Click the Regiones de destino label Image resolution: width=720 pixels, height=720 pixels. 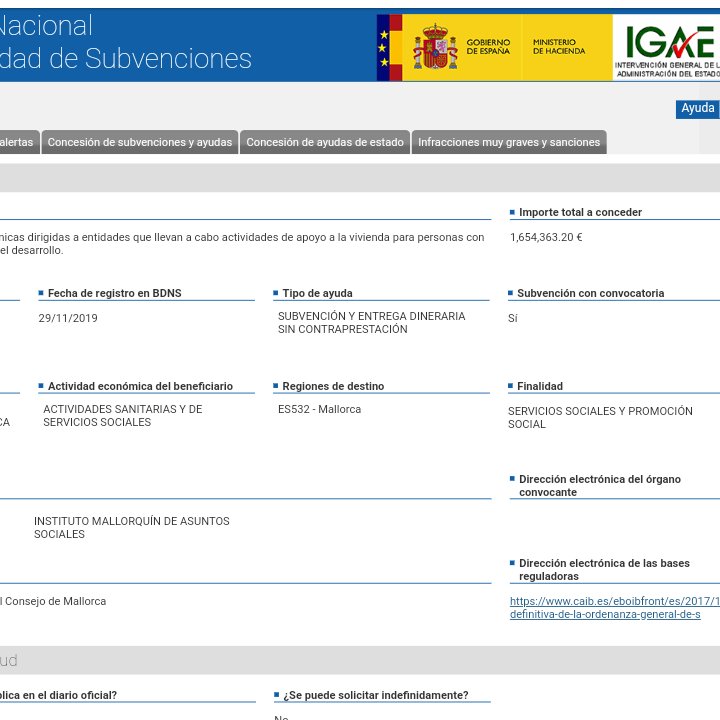(333, 386)
